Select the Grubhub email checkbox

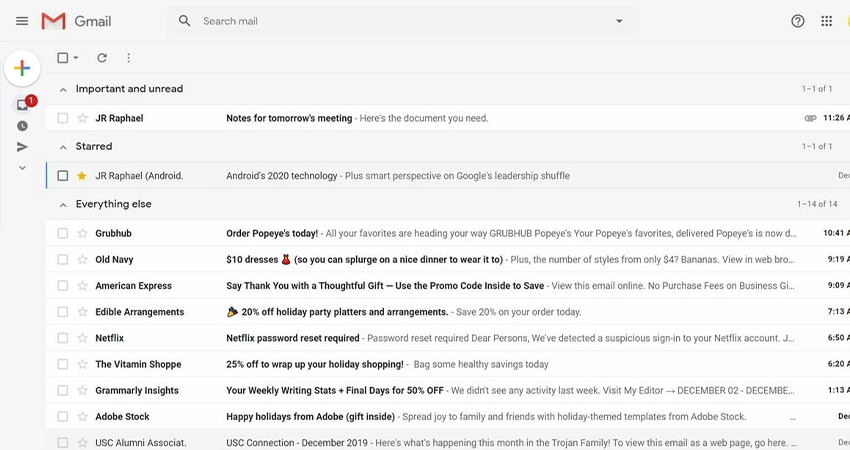click(63, 233)
